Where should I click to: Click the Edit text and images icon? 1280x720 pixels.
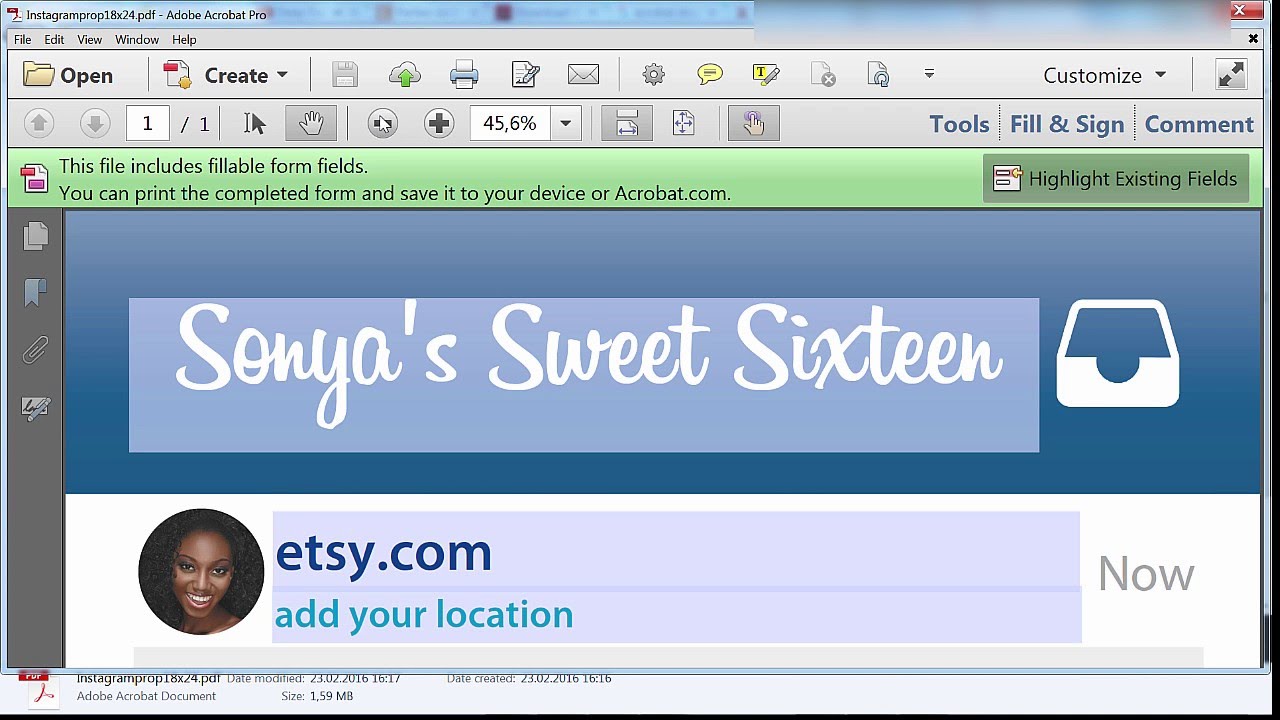click(525, 75)
